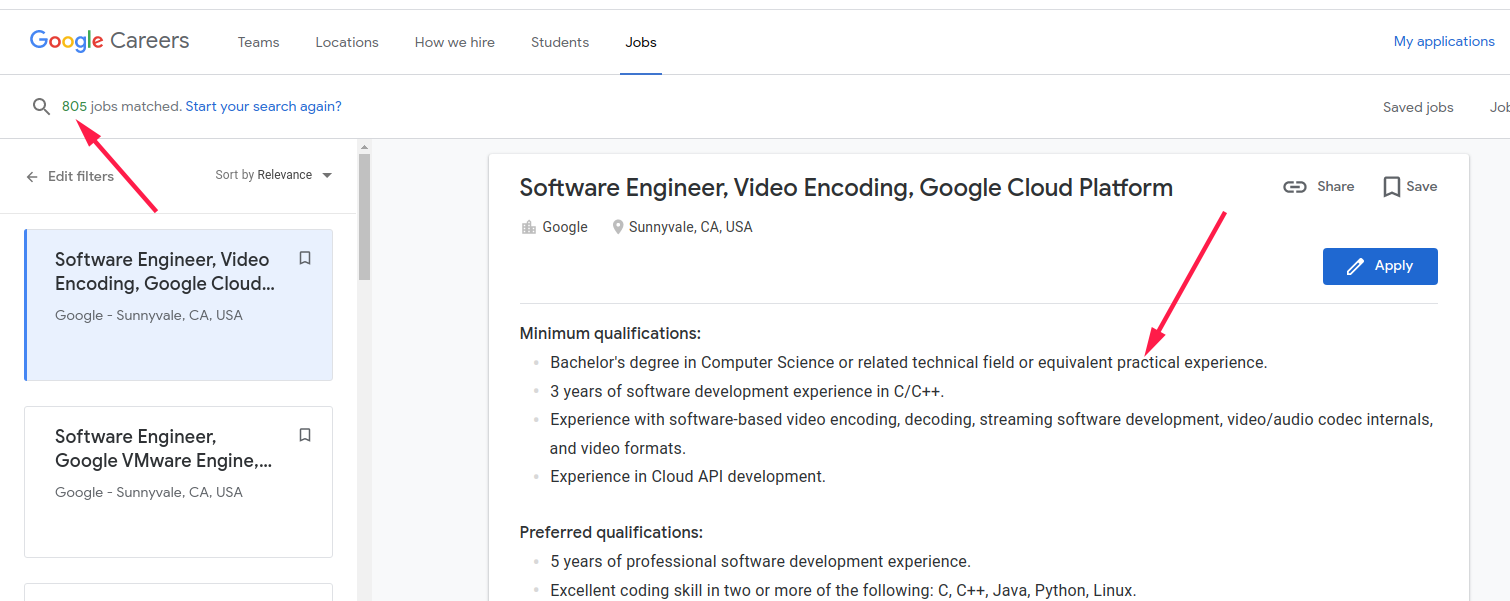Click the job list scrollbar thumb
The width and height of the screenshot is (1510, 601).
(x=364, y=215)
